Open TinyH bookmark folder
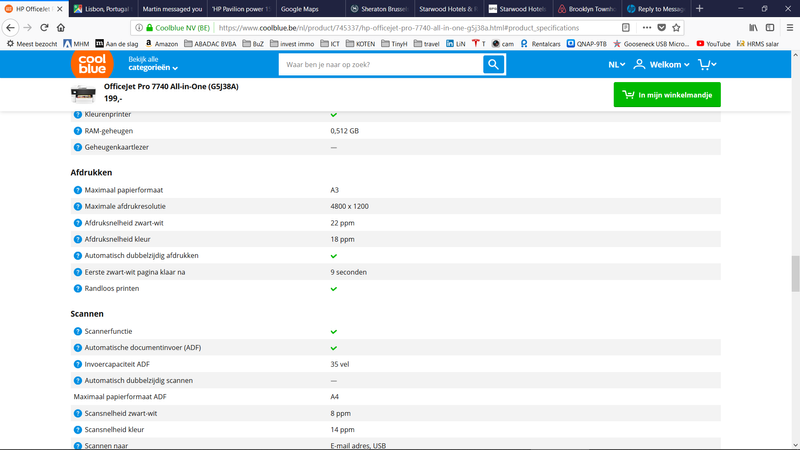The image size is (800, 450). (394, 44)
